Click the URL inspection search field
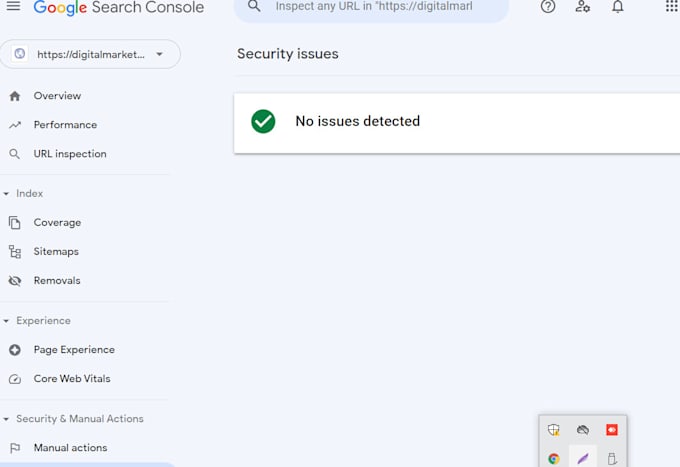The height and width of the screenshot is (467, 680). [x=380, y=7]
